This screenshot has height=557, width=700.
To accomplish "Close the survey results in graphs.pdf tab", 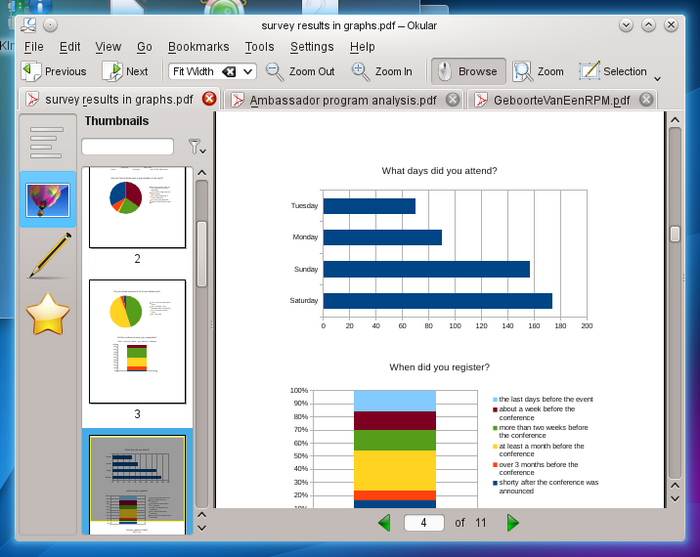I will (x=209, y=99).
